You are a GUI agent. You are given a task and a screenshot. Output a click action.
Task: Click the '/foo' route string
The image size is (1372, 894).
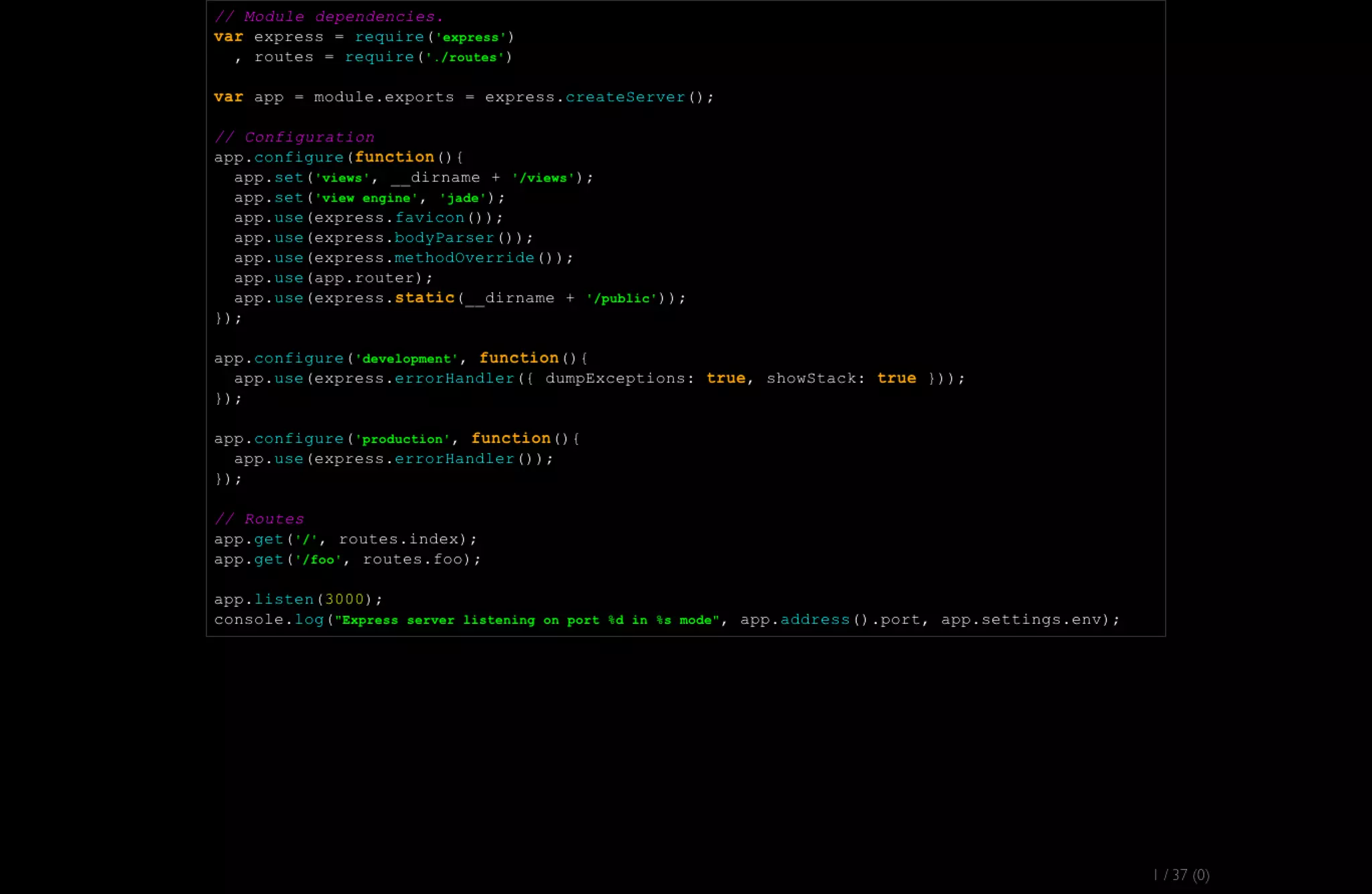[x=318, y=560]
